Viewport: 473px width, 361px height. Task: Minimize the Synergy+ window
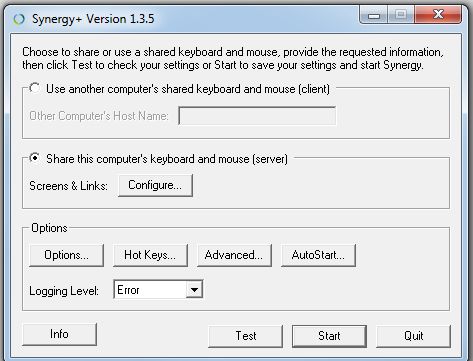pos(374,15)
